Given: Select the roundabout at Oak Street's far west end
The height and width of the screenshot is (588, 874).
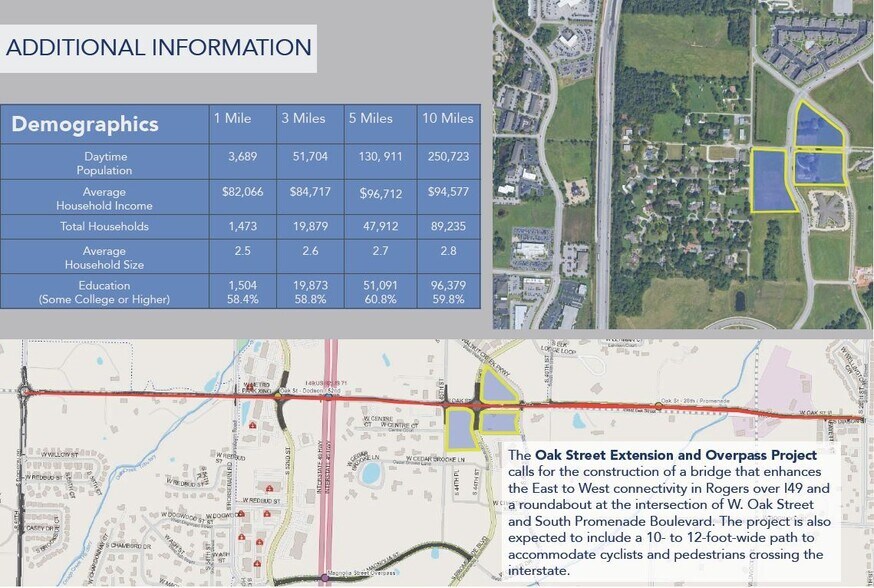Looking at the screenshot, I should (x=22, y=393).
